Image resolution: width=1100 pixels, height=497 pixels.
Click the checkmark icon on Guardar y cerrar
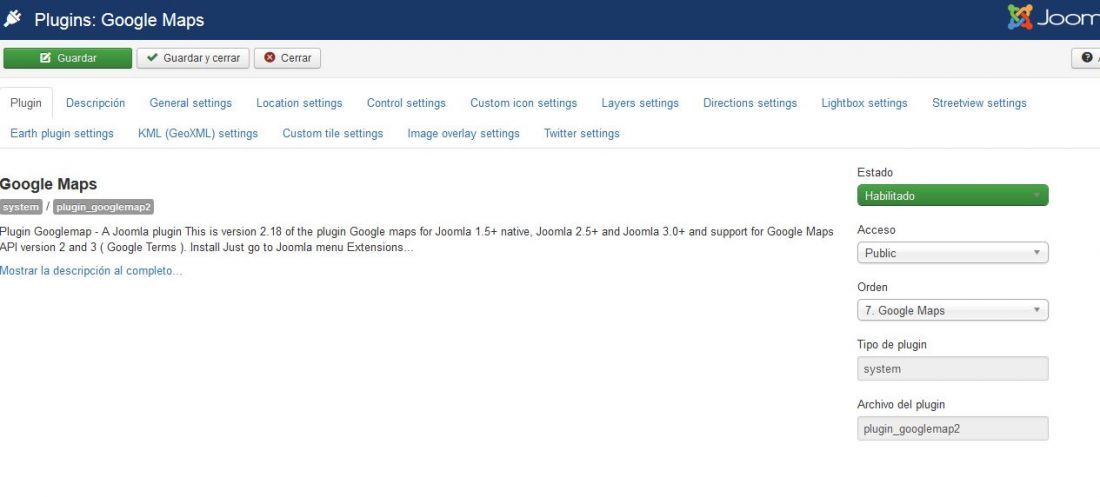[152, 58]
